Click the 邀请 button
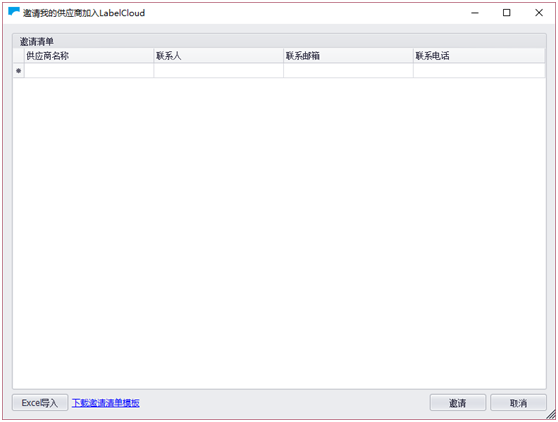The width and height of the screenshot is (558, 422). click(458, 403)
